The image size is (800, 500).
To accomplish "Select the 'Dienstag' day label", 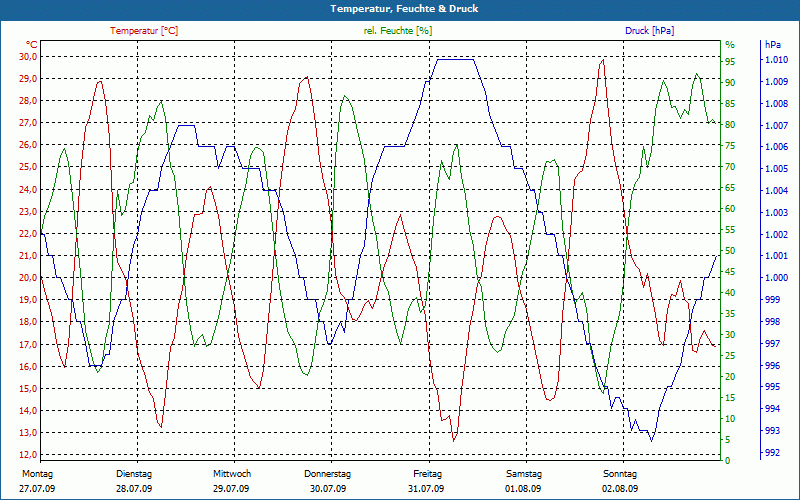I will [x=134, y=474].
